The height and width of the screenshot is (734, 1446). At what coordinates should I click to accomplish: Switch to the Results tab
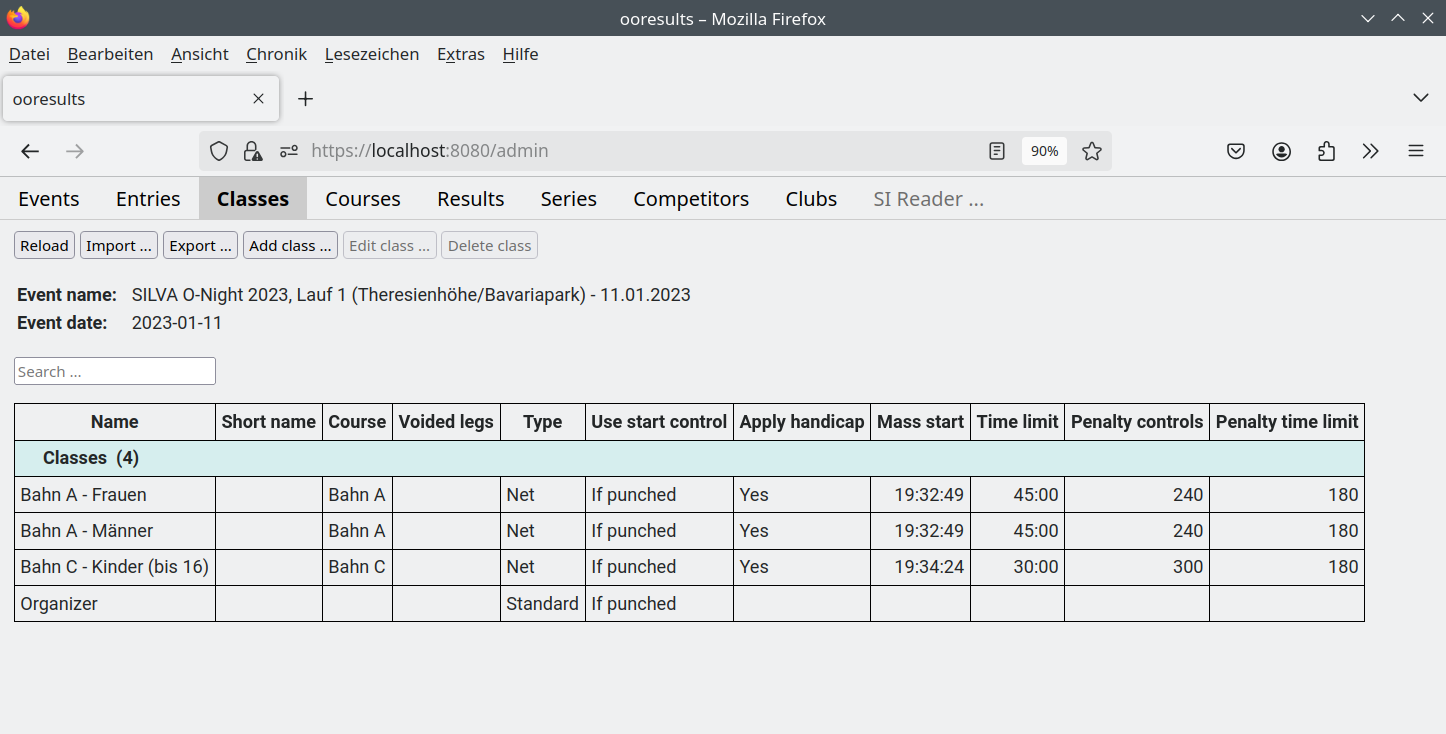(471, 199)
